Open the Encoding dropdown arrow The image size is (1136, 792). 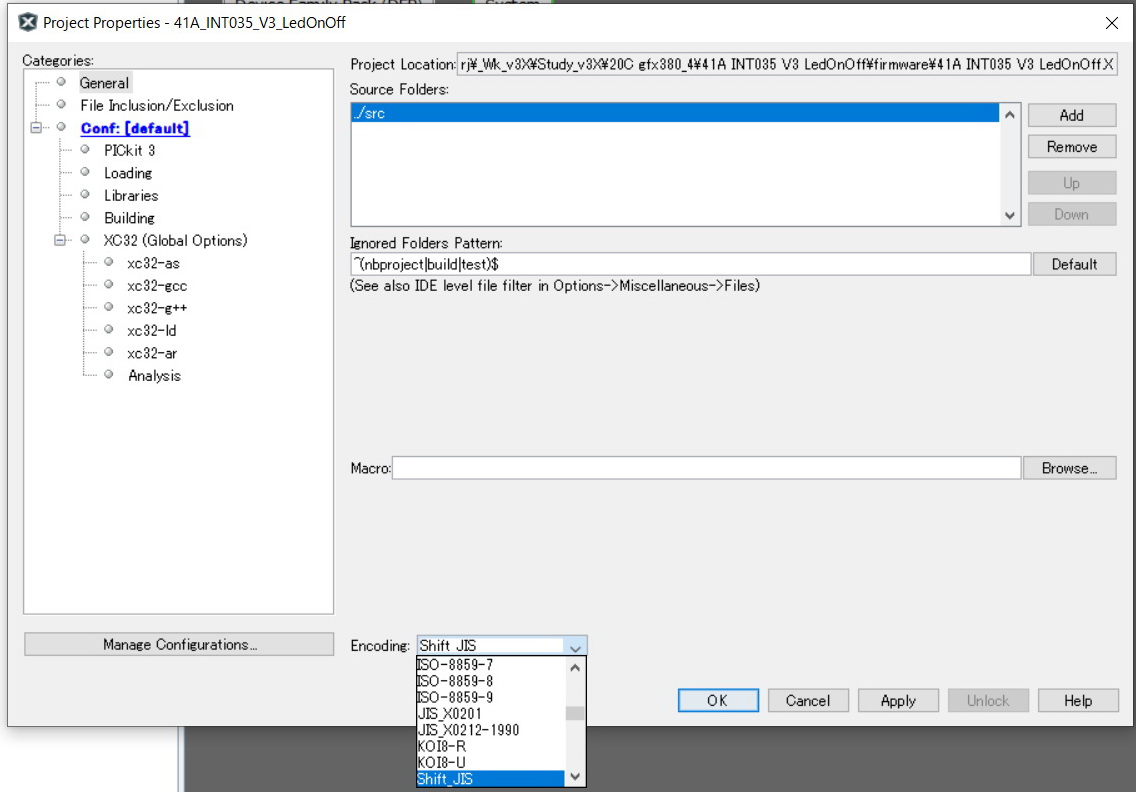[x=574, y=646]
